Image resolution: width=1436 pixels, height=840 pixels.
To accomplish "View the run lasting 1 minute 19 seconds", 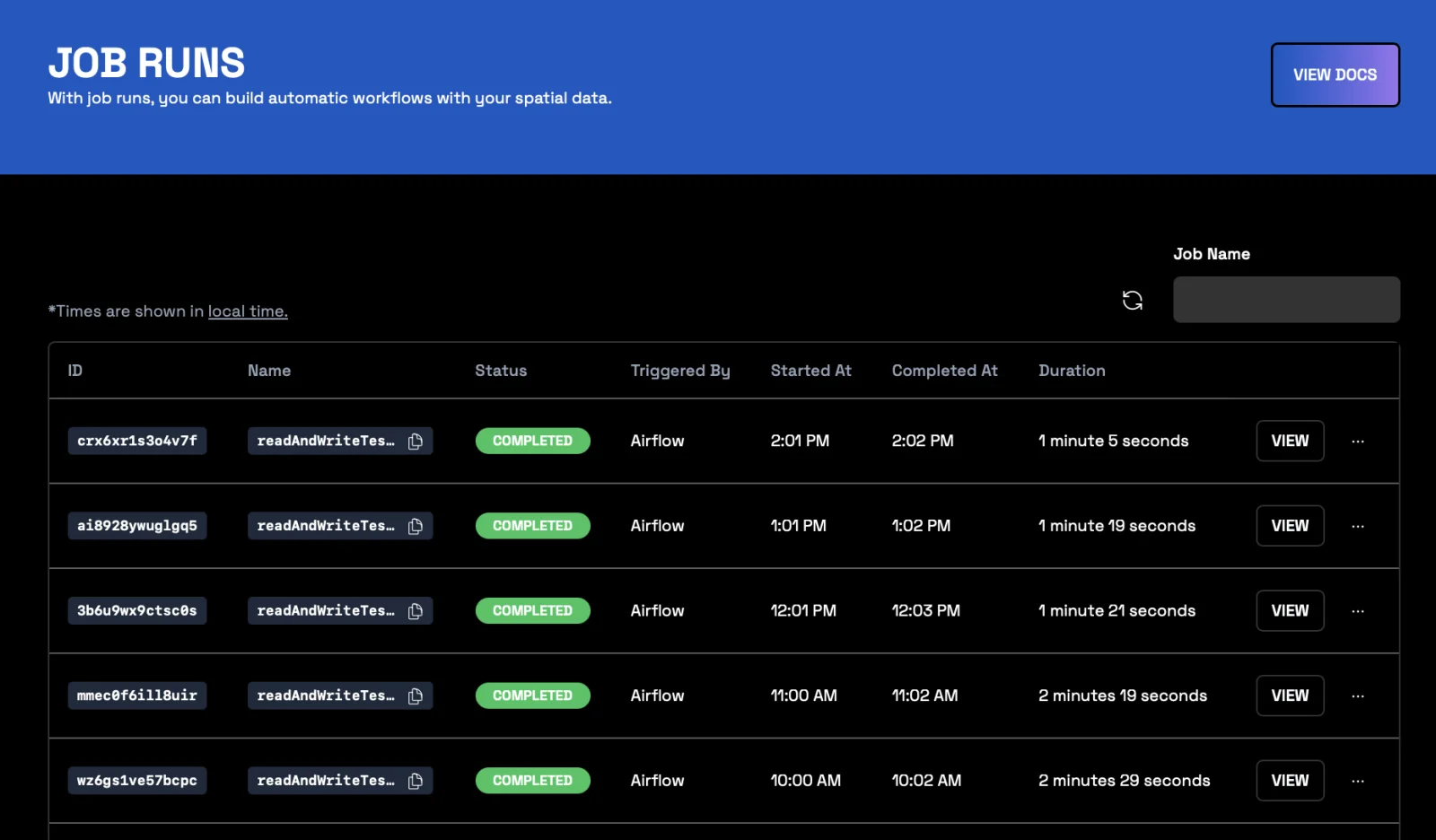I will click(x=1290, y=526).
